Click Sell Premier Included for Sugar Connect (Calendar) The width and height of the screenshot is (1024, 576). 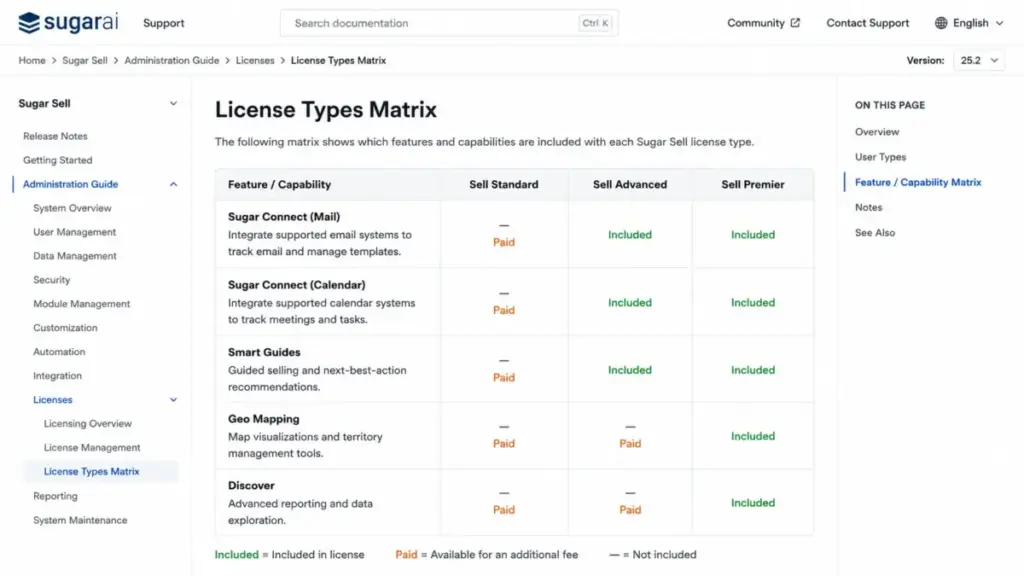point(752,302)
